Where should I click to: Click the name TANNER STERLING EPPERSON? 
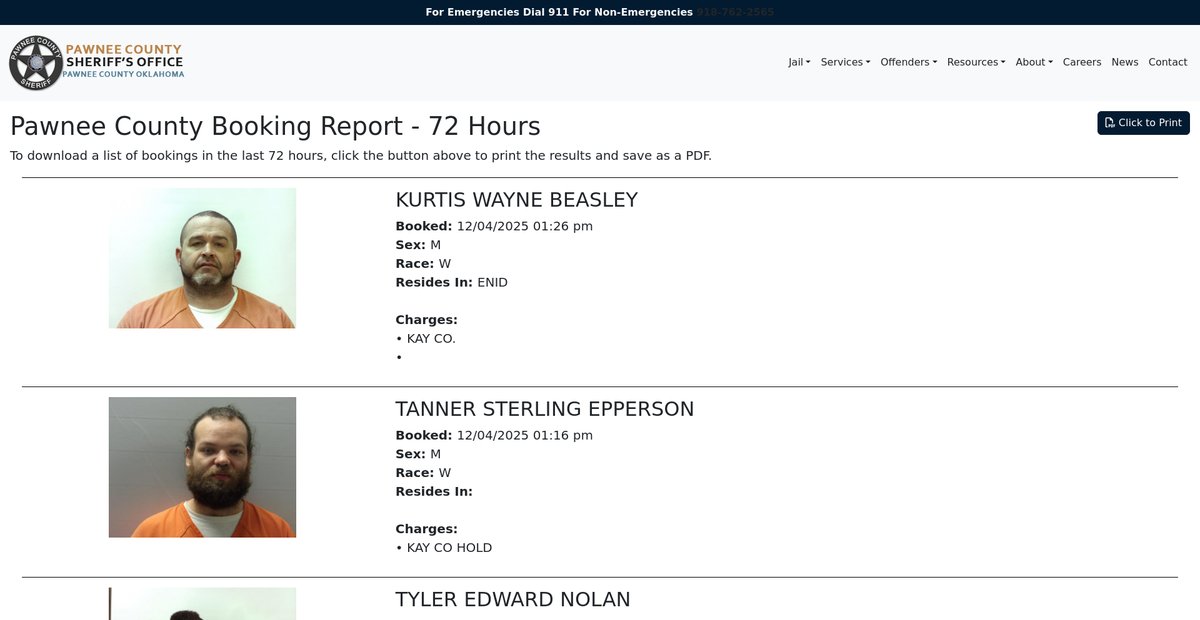544,409
